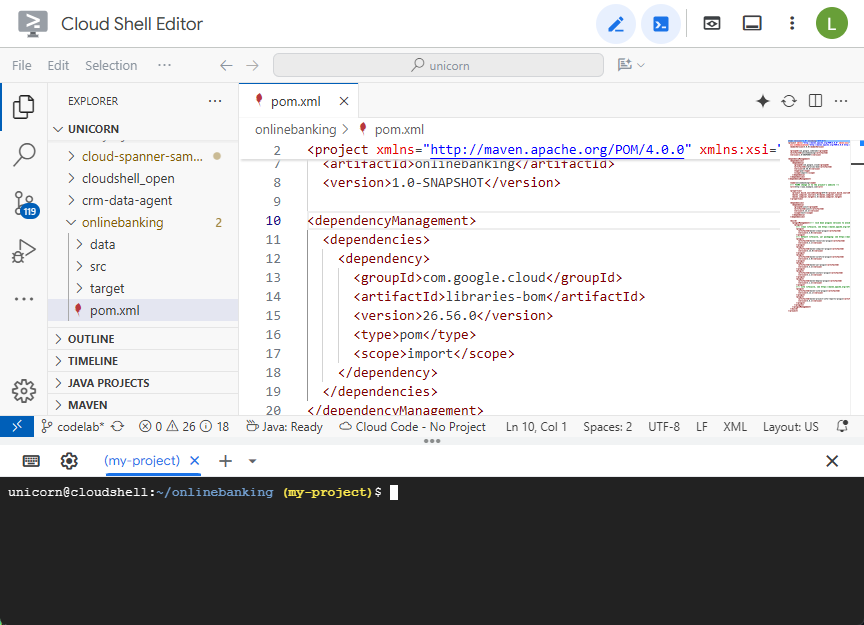
Task: Select the pom.xml editor tab
Action: pos(295,101)
